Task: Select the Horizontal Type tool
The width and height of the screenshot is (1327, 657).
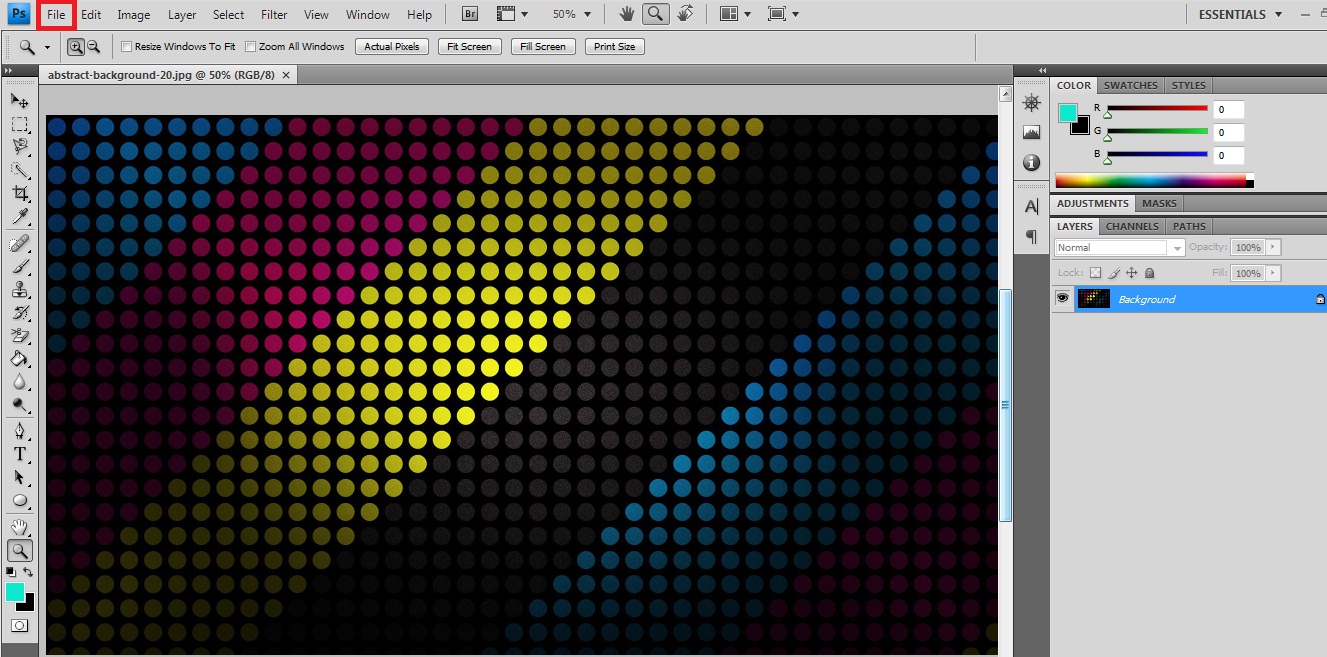Action: pyautogui.click(x=20, y=454)
